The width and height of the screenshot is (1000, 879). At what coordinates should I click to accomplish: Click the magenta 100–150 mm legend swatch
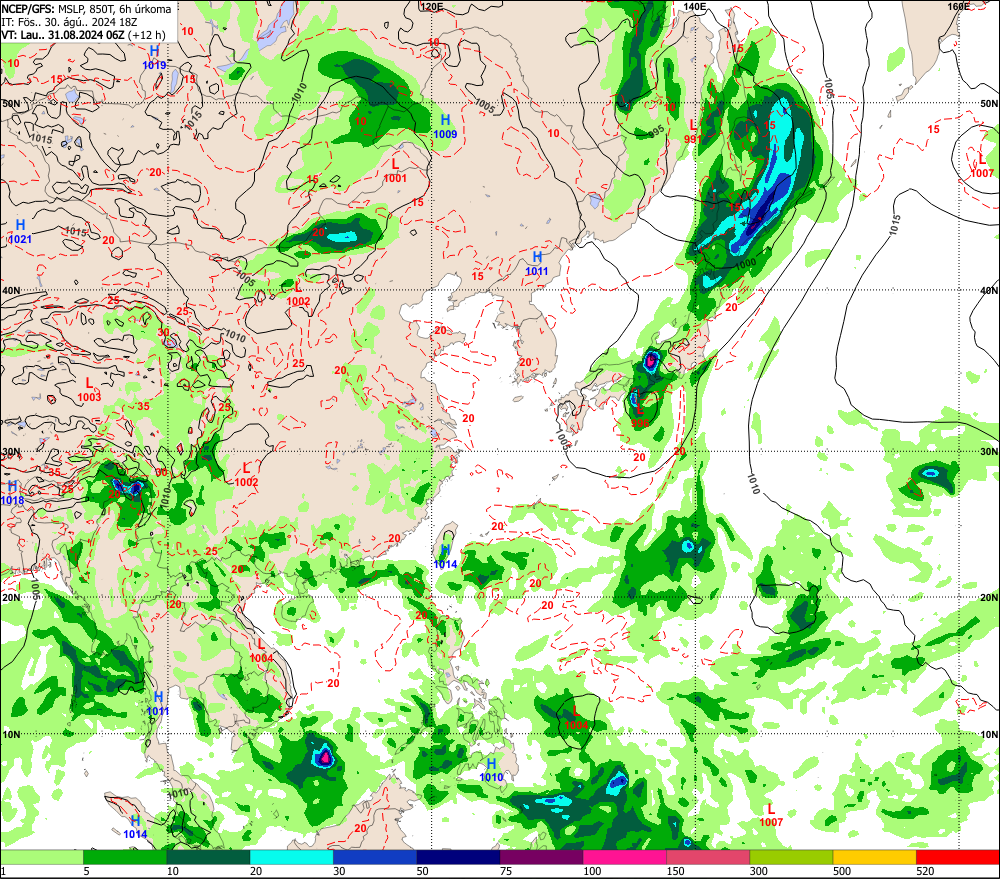pos(625,857)
